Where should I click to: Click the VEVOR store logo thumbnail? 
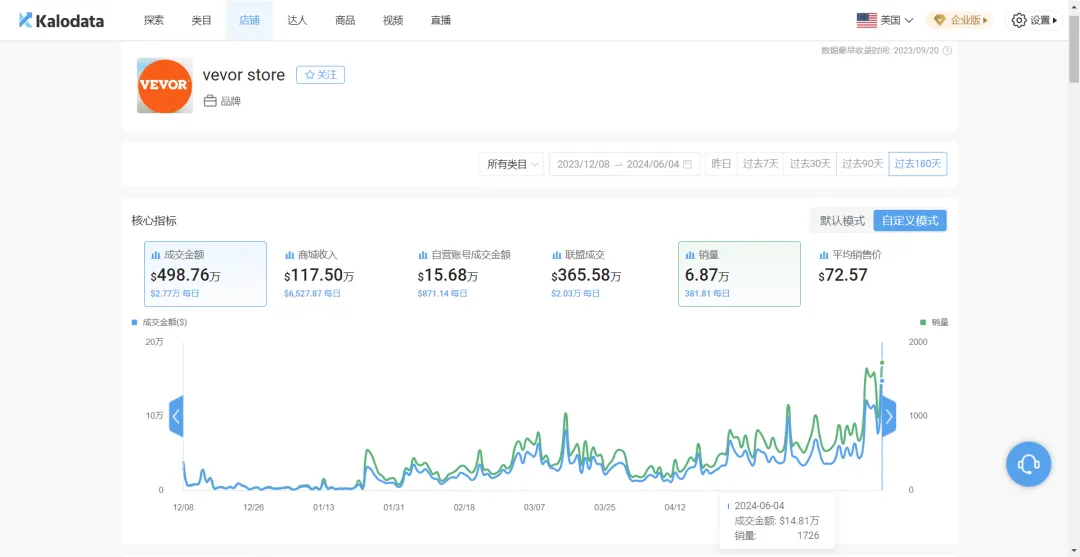pyautogui.click(x=164, y=85)
